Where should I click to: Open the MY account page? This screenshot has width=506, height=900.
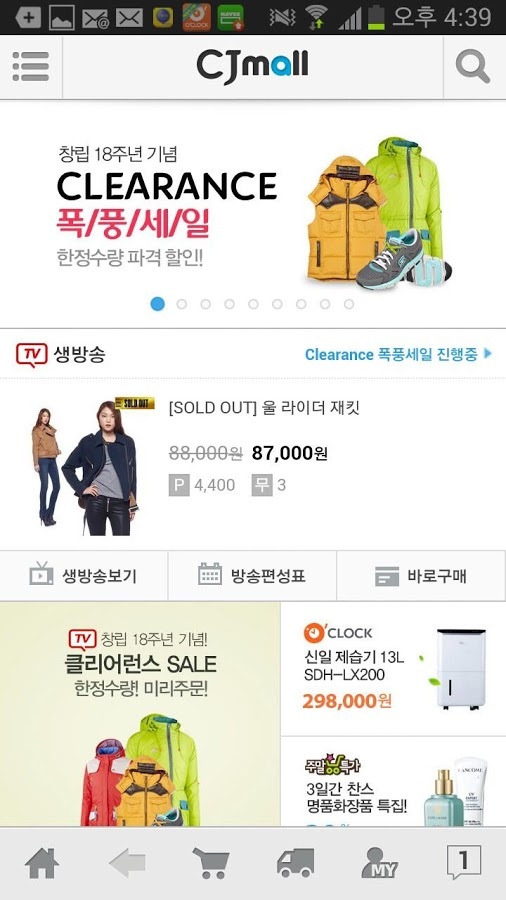point(379,863)
